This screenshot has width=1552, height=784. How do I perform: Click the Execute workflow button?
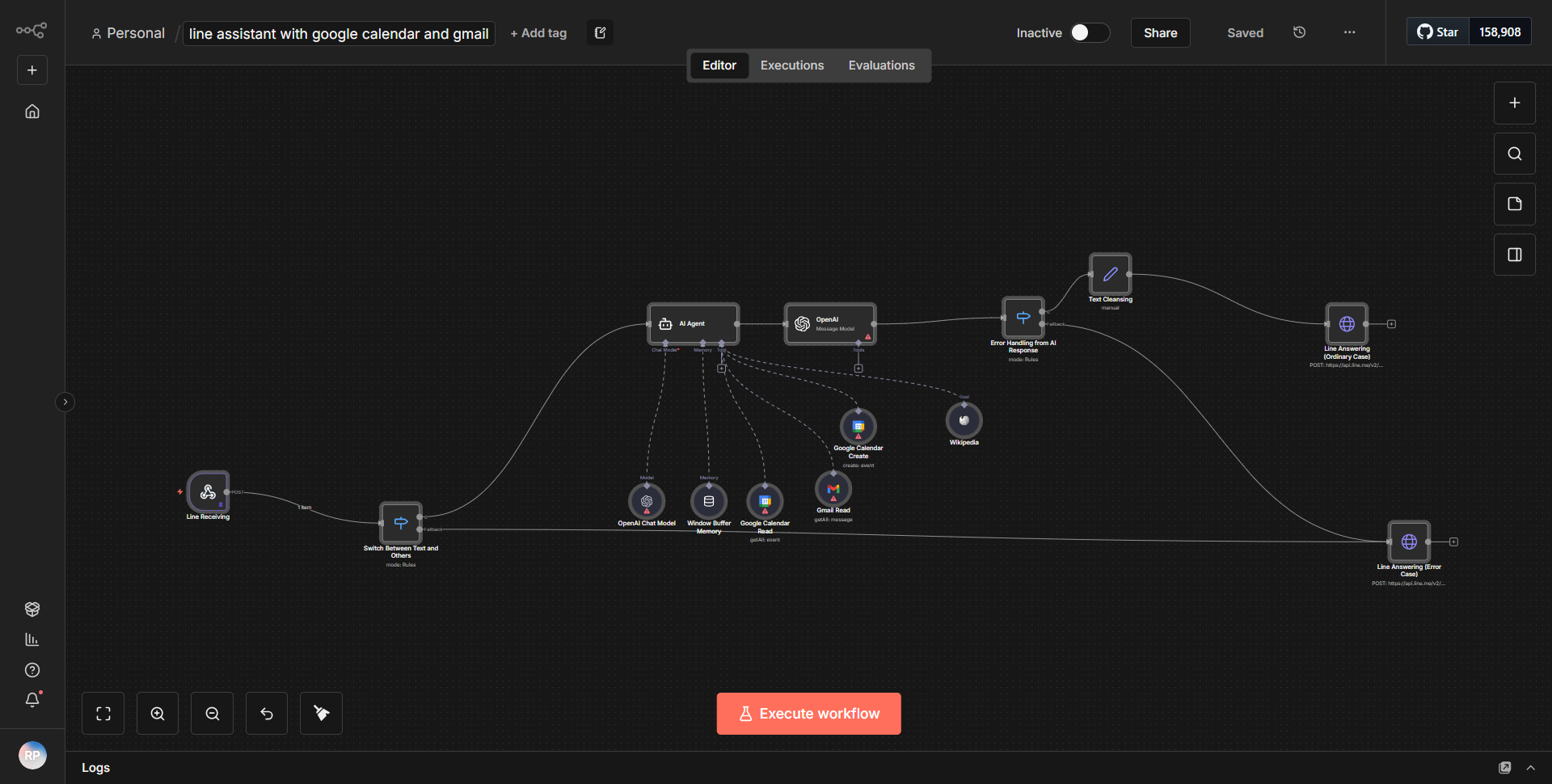click(x=808, y=714)
